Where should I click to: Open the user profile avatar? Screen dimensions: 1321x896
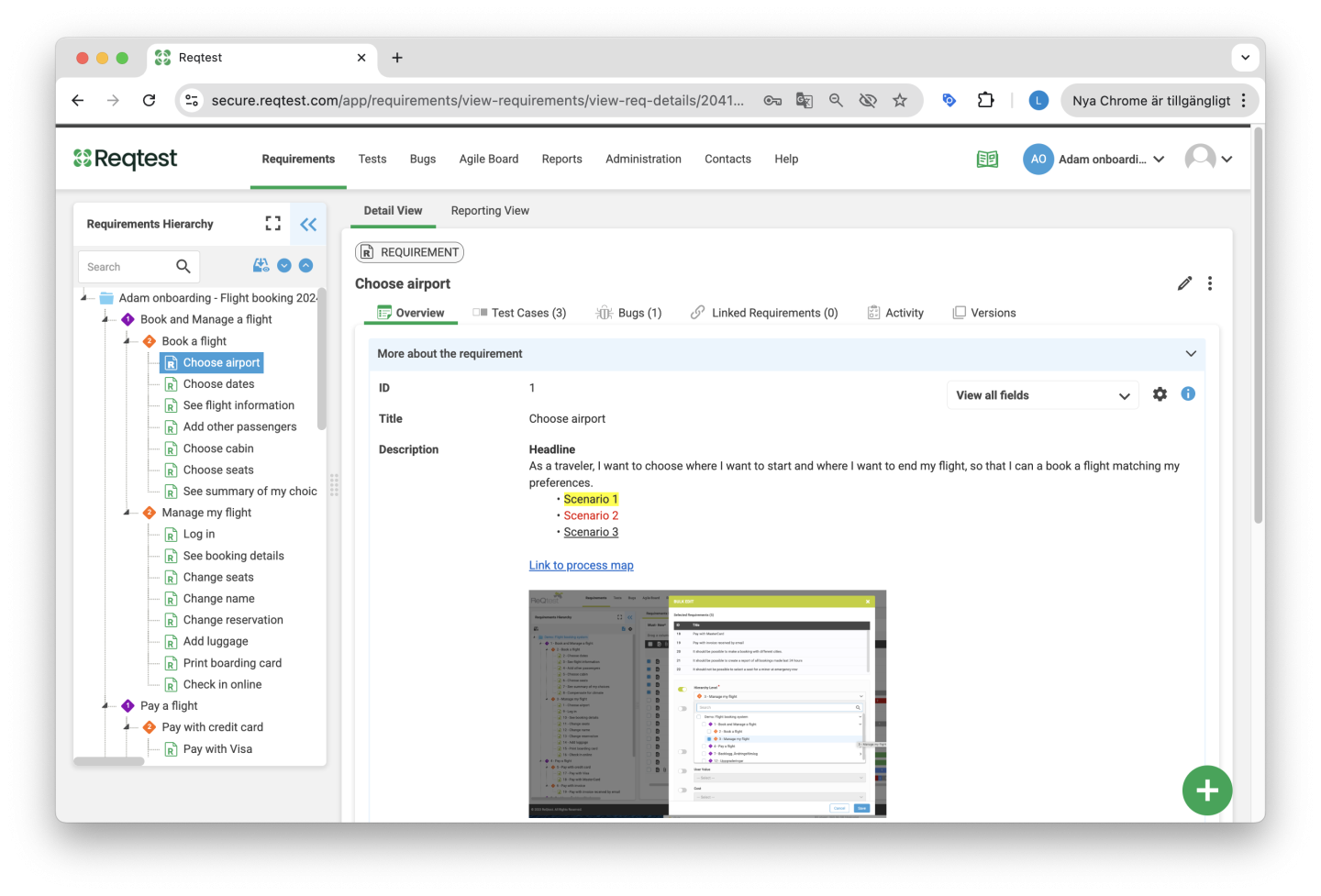(x=1200, y=159)
